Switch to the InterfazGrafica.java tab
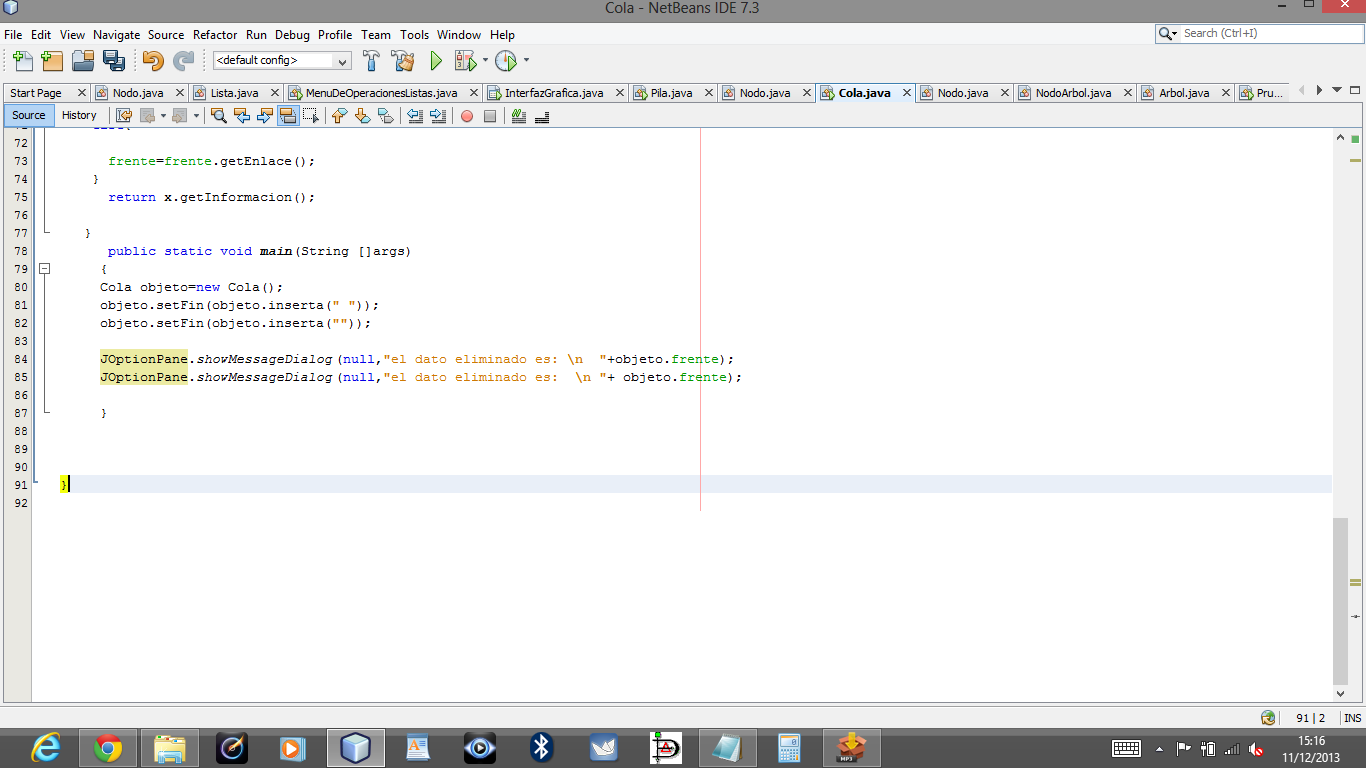This screenshot has width=1366, height=768. [x=554, y=93]
